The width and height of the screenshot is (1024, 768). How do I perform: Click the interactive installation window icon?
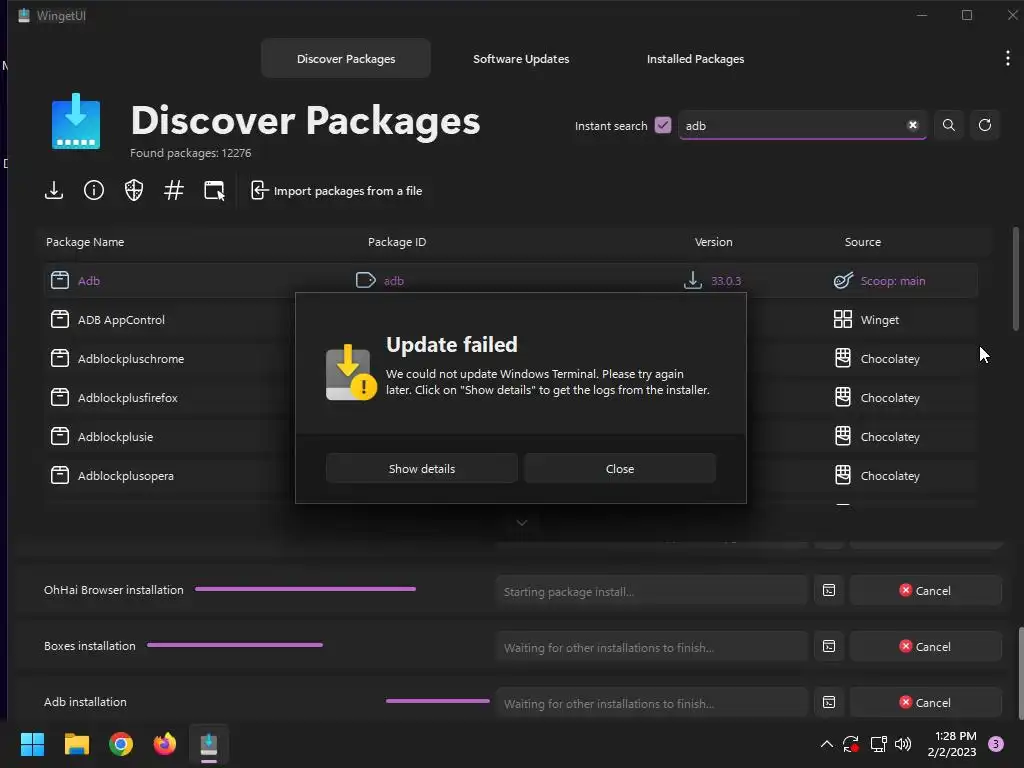(x=214, y=191)
